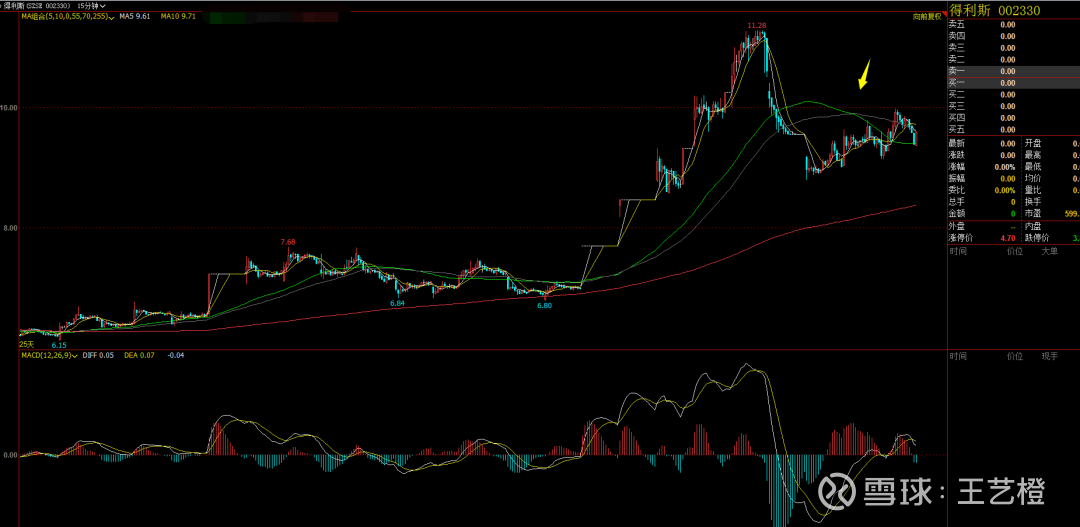The height and width of the screenshot is (527, 1080).
Task: Click the 外盘 label
Action: 957,226
